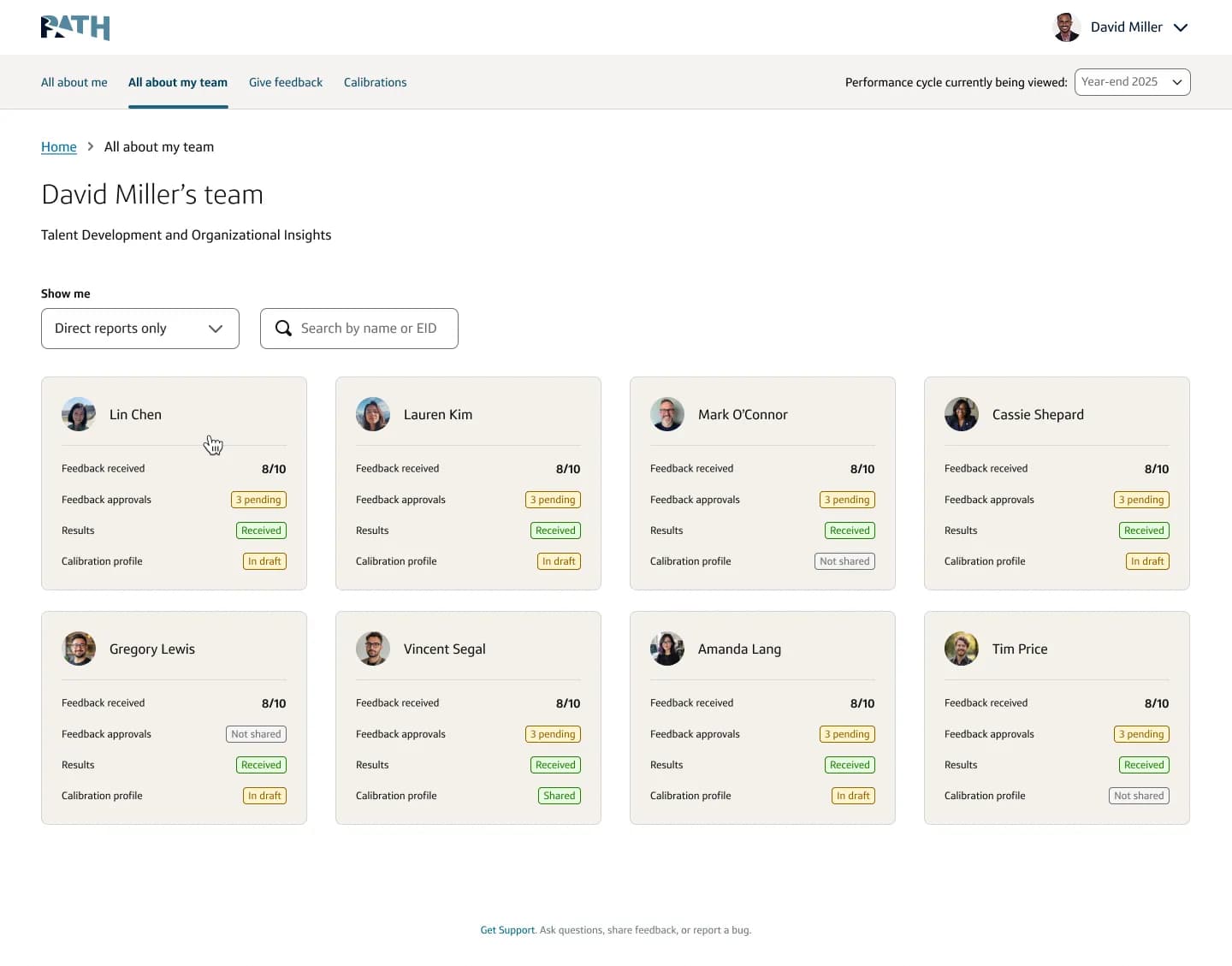
Task: Click the Not shared badge on Tim Price's card
Action: coord(1139,796)
